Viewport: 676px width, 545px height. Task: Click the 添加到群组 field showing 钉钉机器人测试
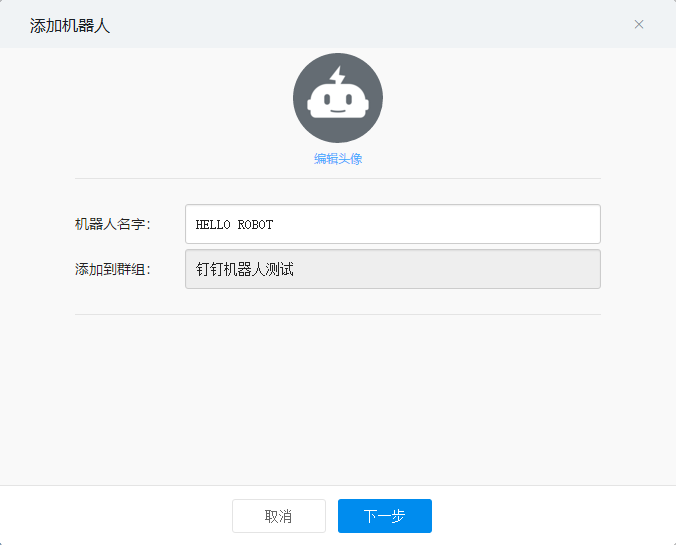[x=393, y=269]
